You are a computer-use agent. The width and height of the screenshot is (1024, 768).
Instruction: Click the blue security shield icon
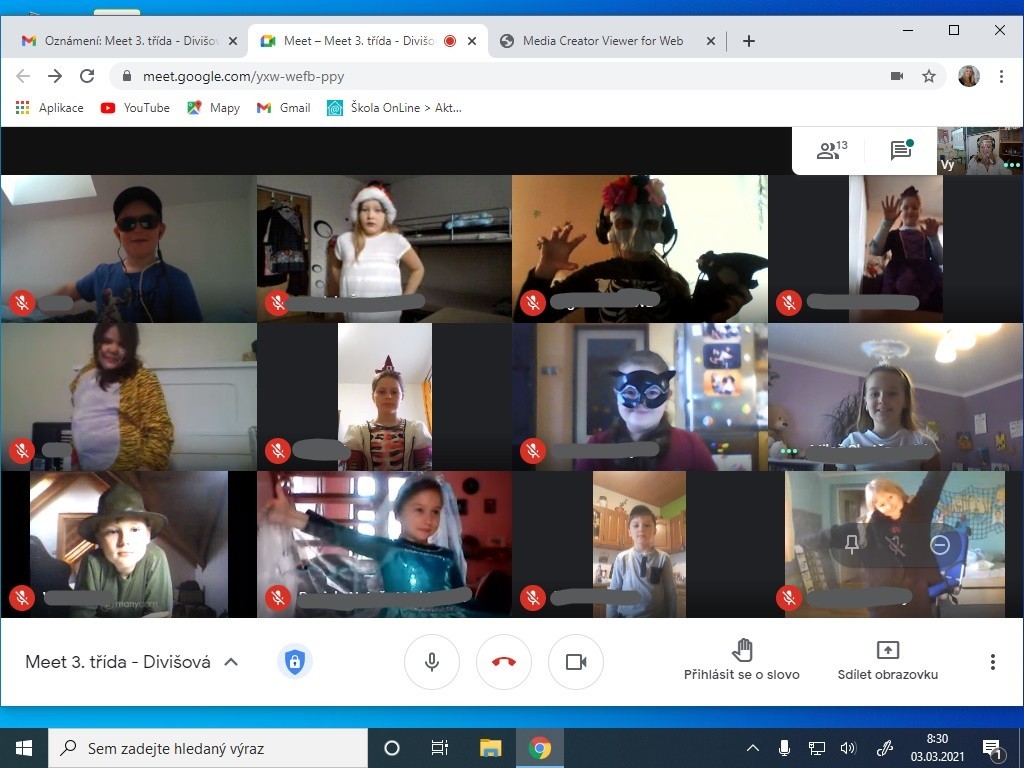[x=294, y=661]
